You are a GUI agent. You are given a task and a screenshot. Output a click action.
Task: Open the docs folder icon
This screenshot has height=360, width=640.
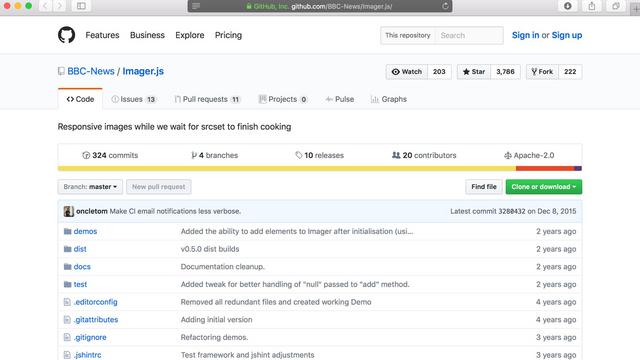coord(68,267)
